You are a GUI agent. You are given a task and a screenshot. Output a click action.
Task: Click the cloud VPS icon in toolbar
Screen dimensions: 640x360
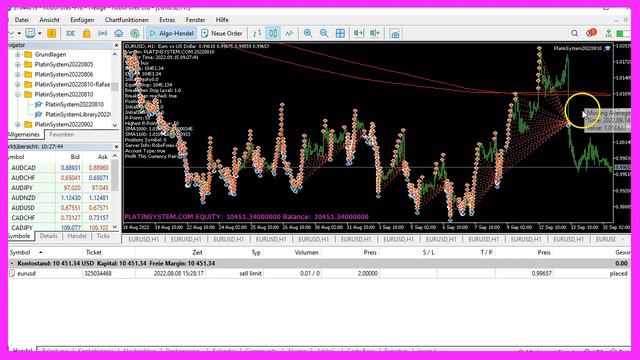(x=119, y=33)
